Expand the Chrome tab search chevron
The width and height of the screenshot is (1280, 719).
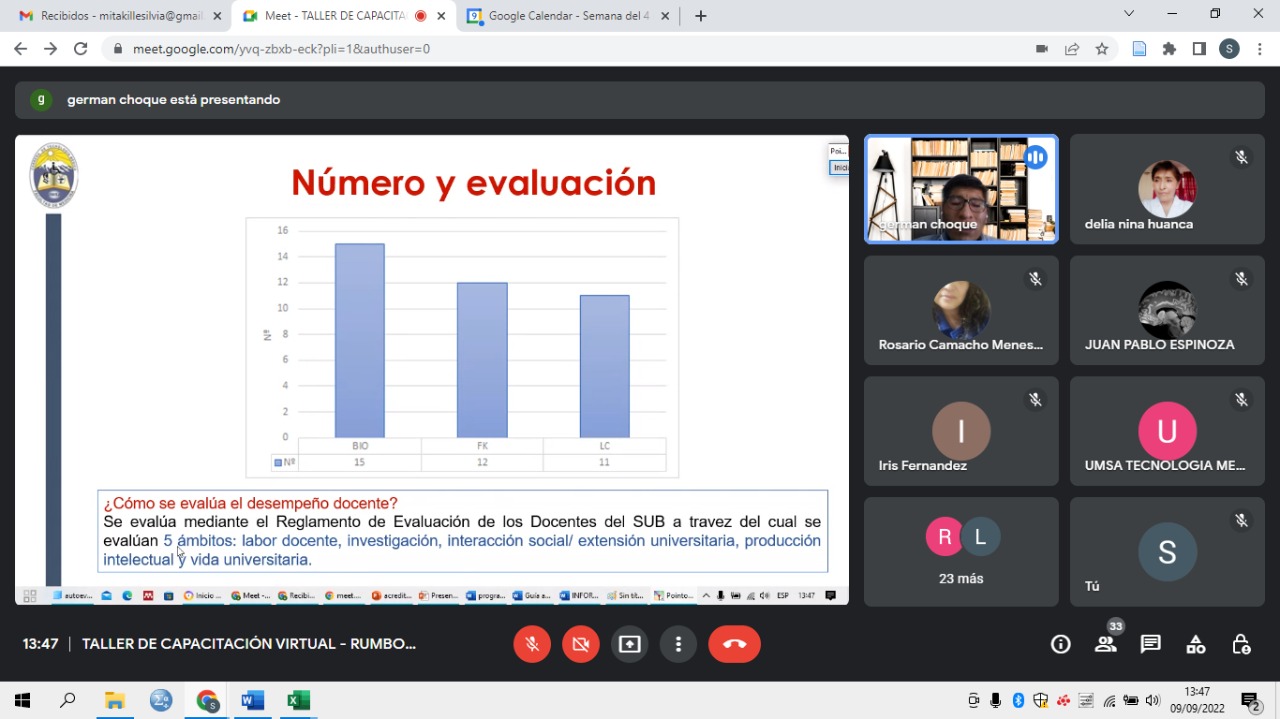pos(1129,14)
